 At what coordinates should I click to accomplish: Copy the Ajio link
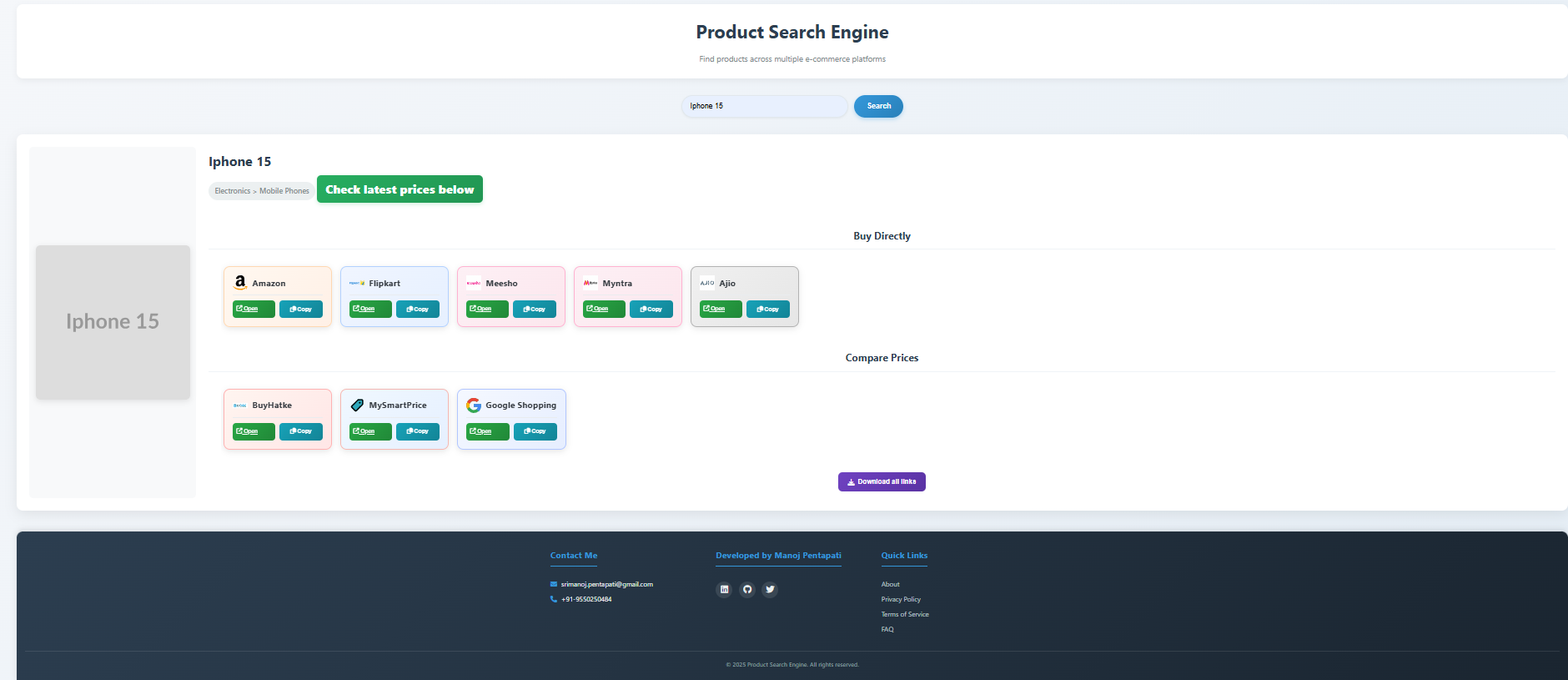point(768,309)
